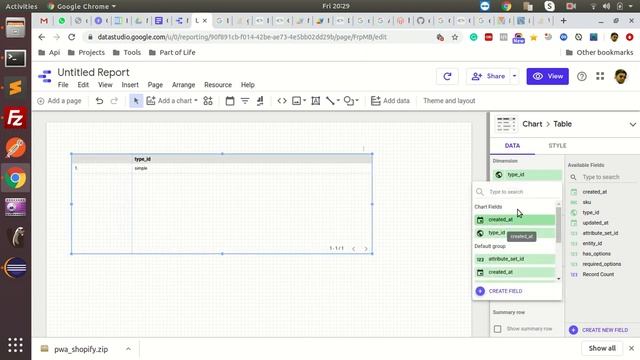Open Terminal from the dock
This screenshot has height=360, width=640.
tap(16, 58)
